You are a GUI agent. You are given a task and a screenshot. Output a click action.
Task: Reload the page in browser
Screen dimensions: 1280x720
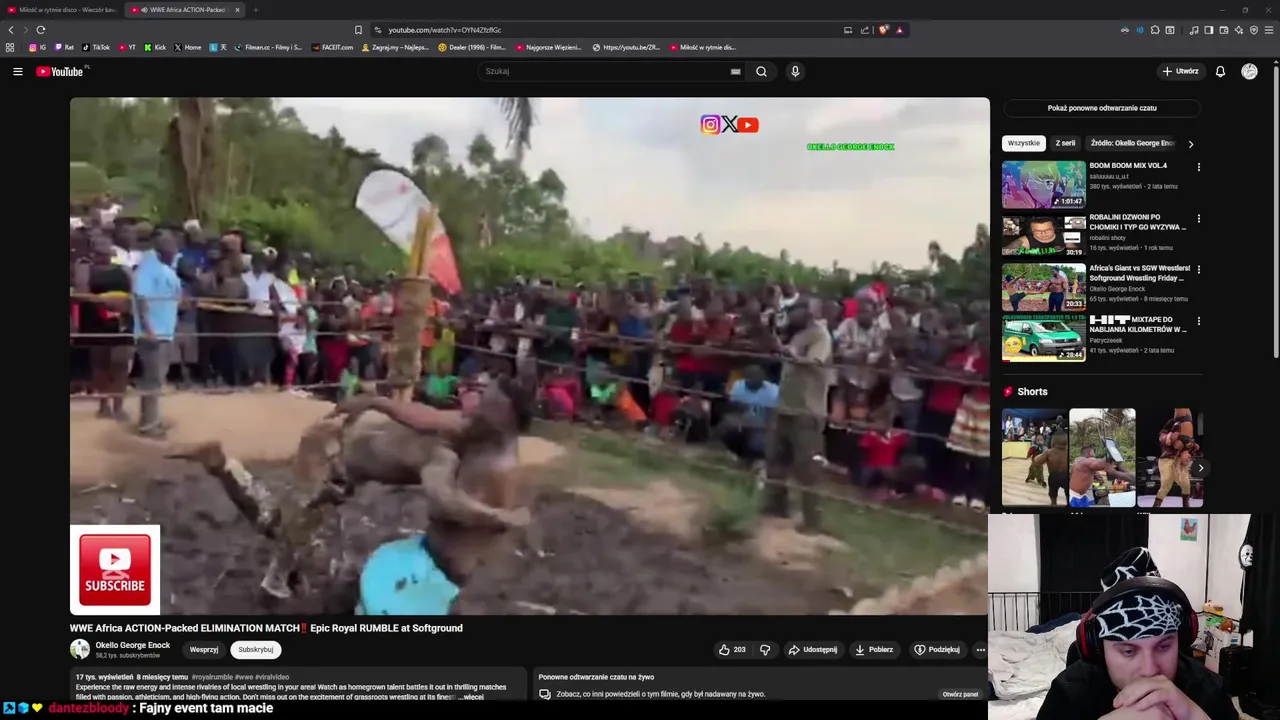(41, 30)
